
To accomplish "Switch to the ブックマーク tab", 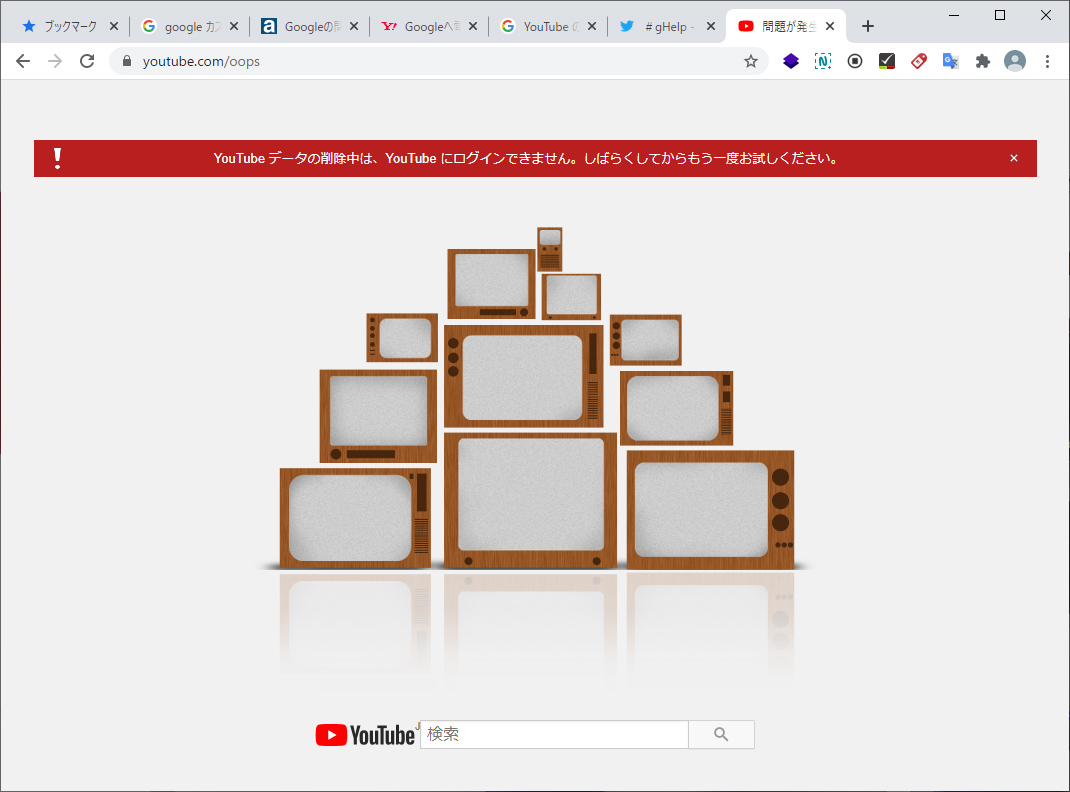I will tap(68, 27).
